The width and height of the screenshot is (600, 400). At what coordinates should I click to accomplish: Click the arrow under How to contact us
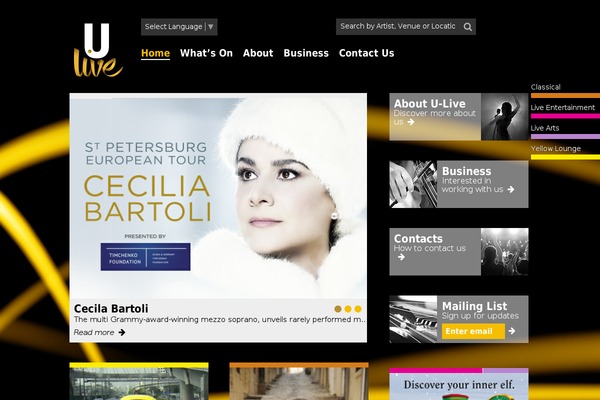pos(401,257)
